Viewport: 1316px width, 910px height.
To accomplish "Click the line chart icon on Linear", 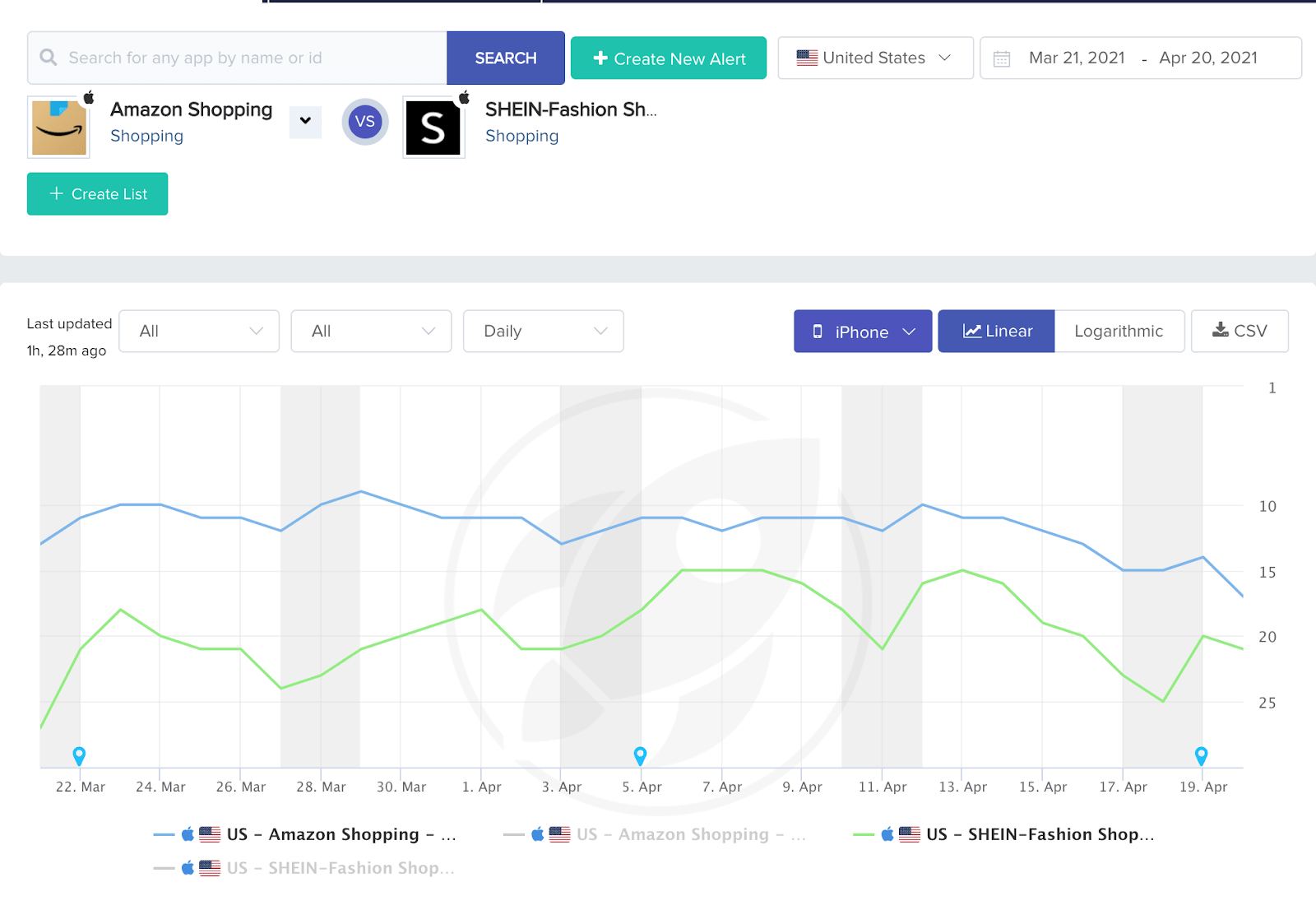I will pos(972,331).
